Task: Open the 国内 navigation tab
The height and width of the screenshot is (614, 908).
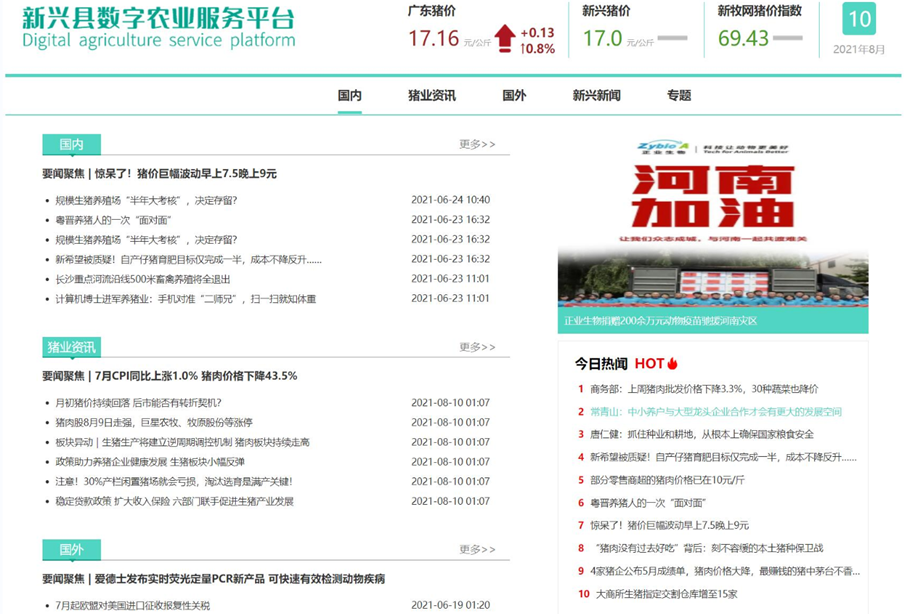Action: [349, 96]
